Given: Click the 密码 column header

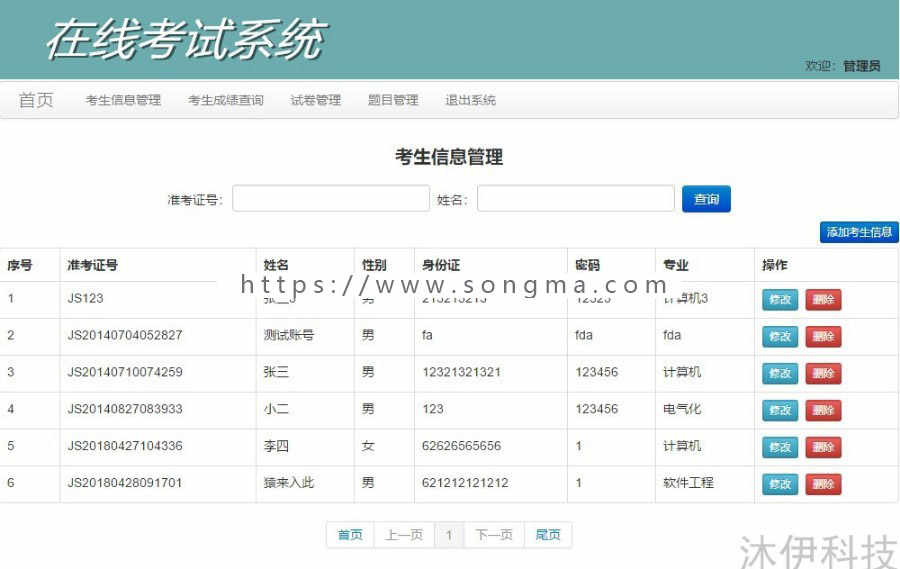Looking at the screenshot, I should (587, 265).
